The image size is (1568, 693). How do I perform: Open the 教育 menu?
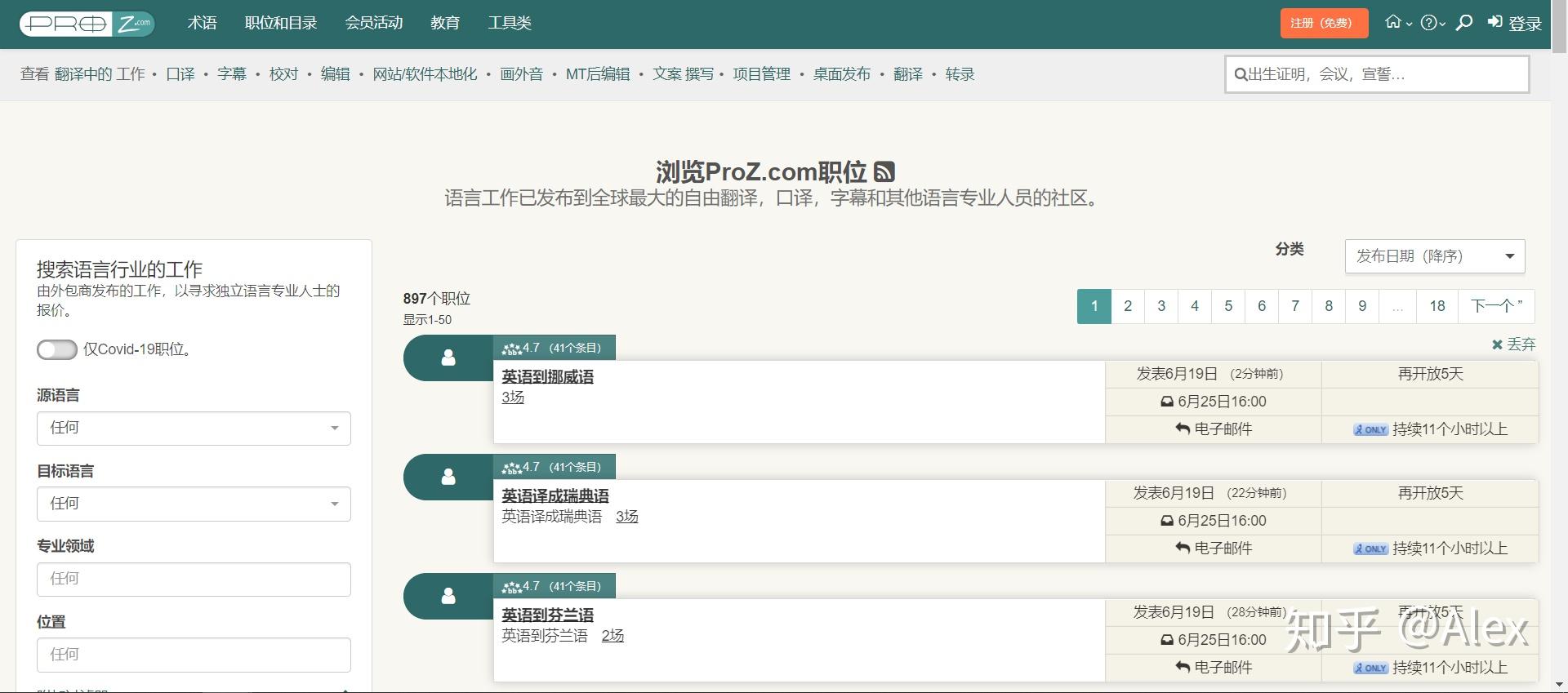point(445,23)
